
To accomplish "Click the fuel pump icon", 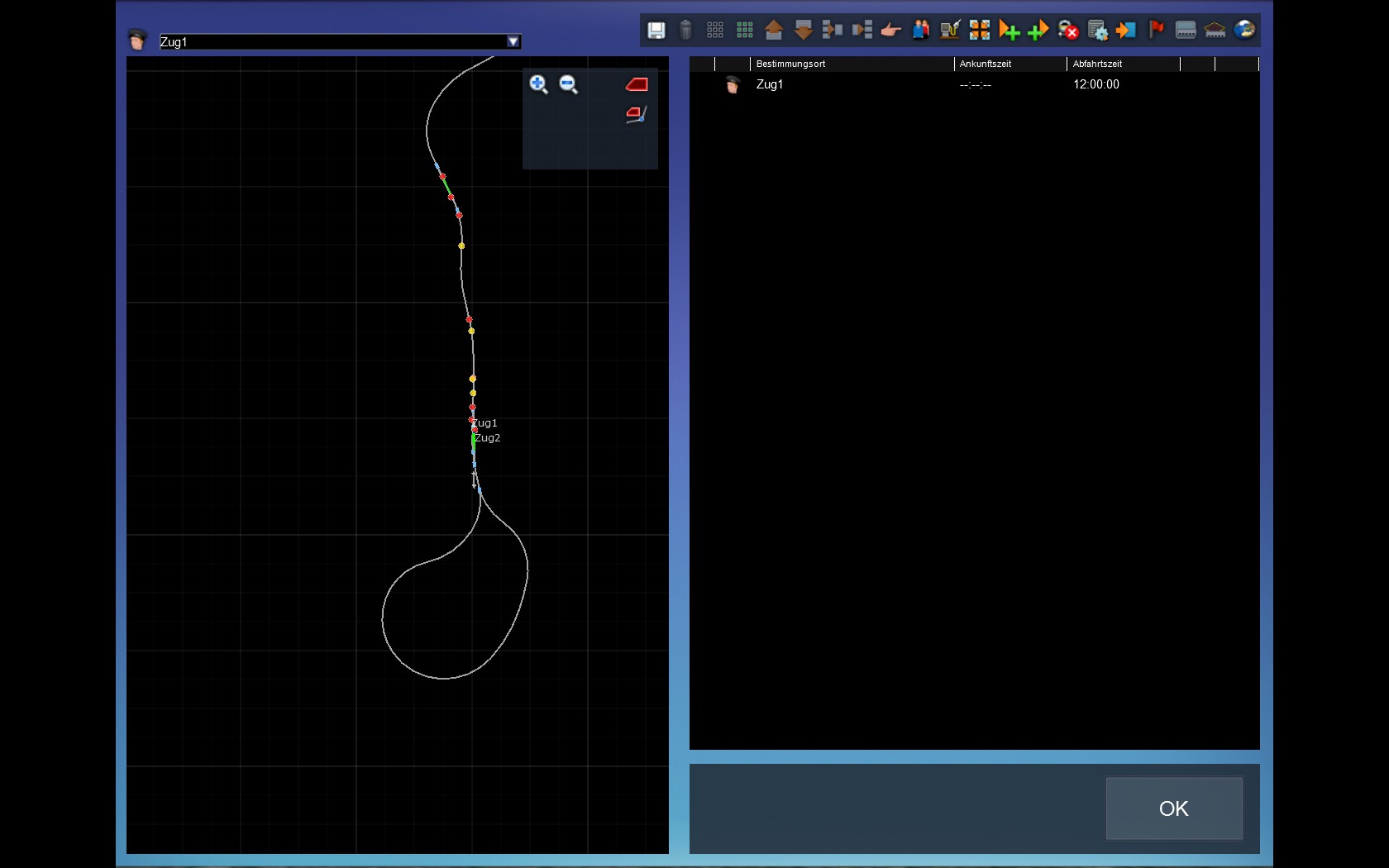I will click(950, 31).
